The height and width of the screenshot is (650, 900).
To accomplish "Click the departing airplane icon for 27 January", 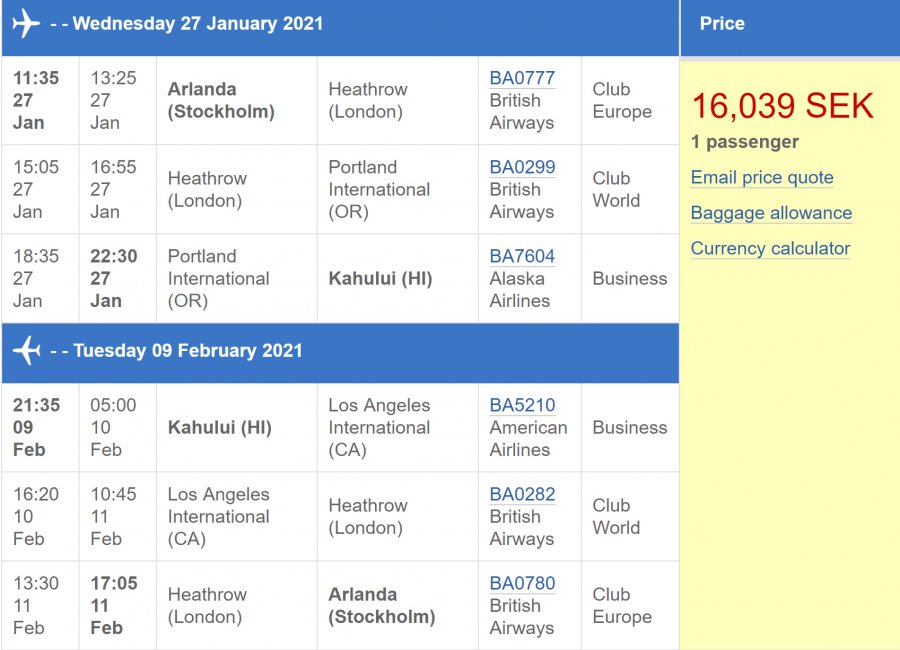I will [x=27, y=24].
